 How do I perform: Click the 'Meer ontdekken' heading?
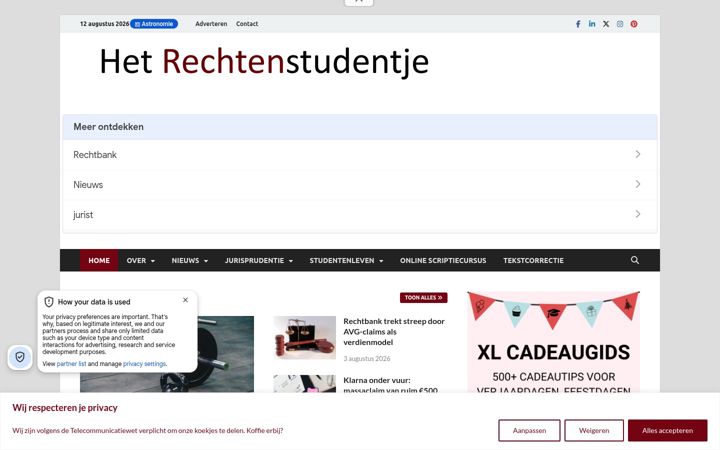tap(108, 127)
